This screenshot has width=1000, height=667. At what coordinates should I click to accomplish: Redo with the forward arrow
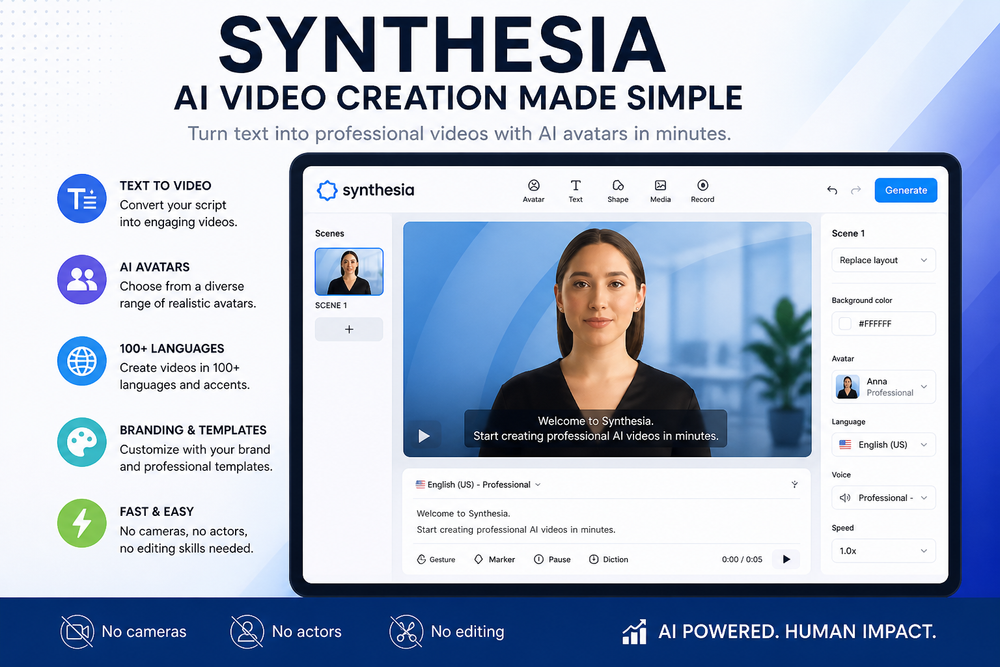856,190
